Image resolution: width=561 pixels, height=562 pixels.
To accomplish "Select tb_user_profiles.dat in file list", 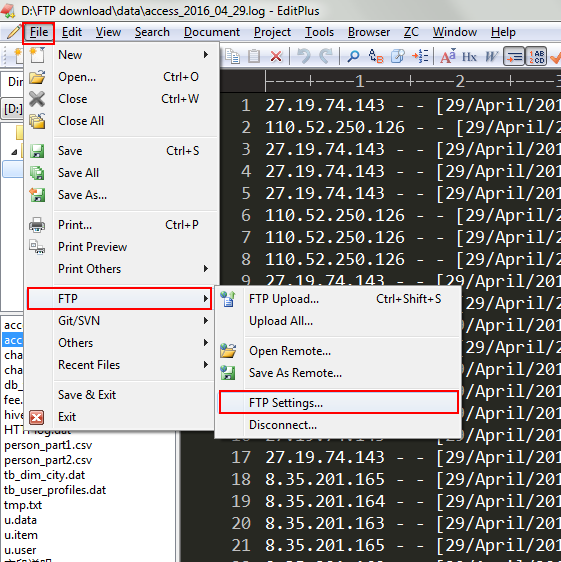I will click(x=55, y=490).
